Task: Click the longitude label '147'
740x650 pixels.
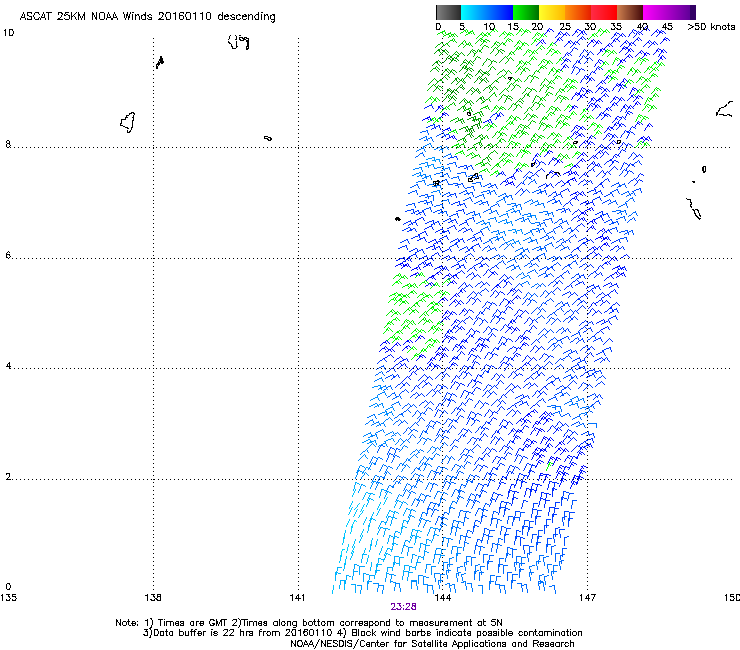Action: [x=587, y=598]
